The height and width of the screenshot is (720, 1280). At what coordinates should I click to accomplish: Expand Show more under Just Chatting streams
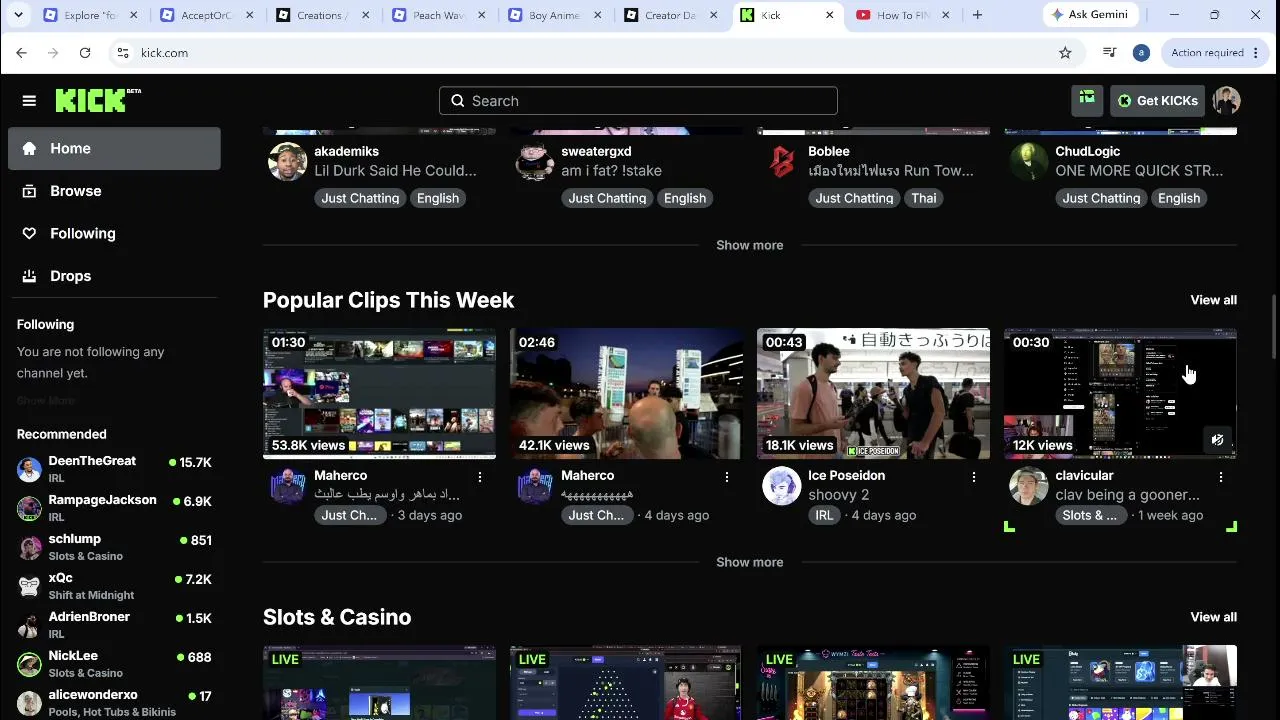click(x=749, y=245)
